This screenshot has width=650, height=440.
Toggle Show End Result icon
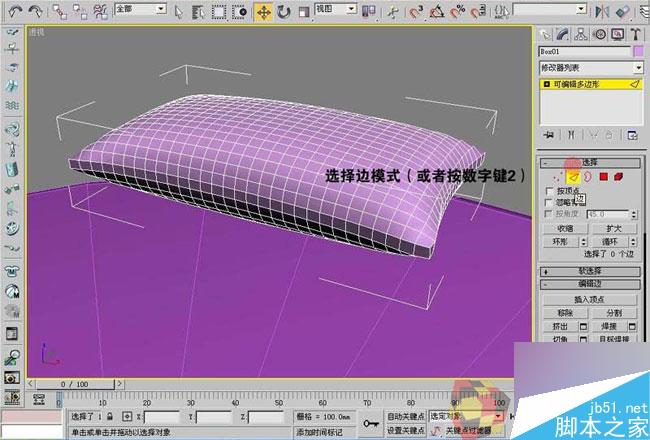571,135
